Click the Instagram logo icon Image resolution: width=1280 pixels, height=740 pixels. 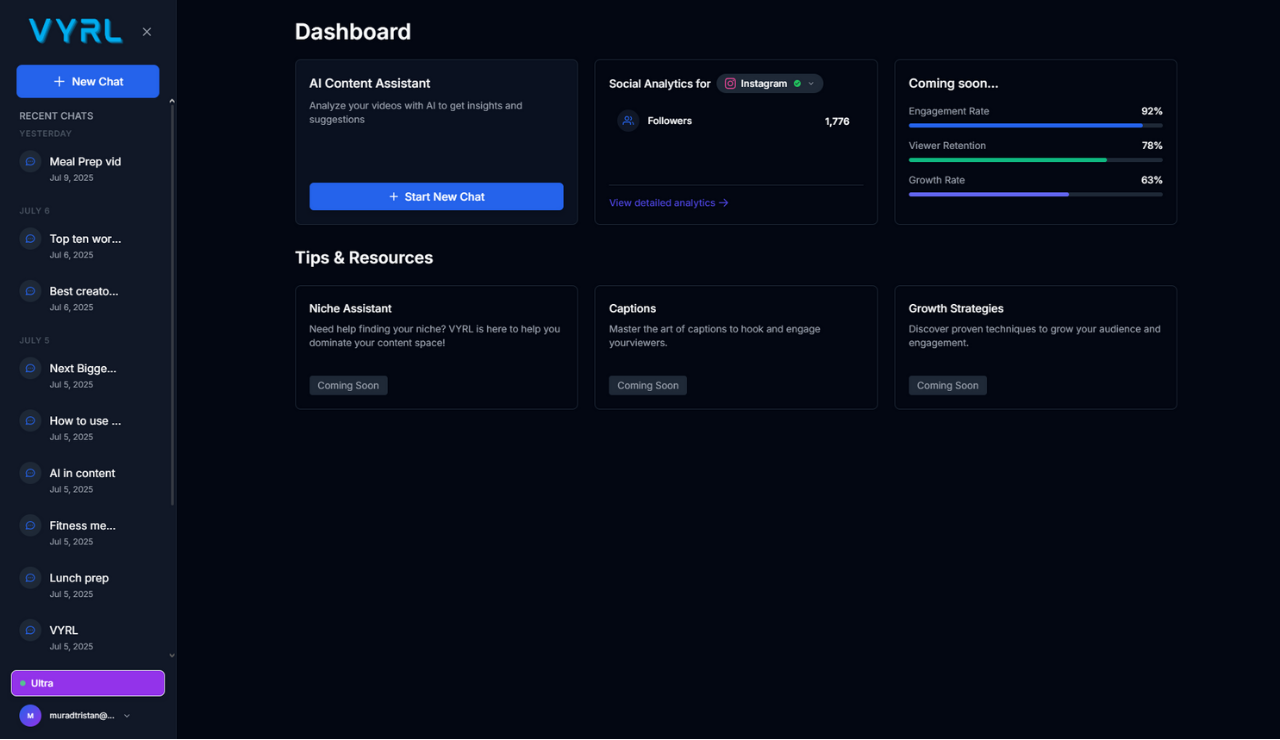[x=730, y=84]
